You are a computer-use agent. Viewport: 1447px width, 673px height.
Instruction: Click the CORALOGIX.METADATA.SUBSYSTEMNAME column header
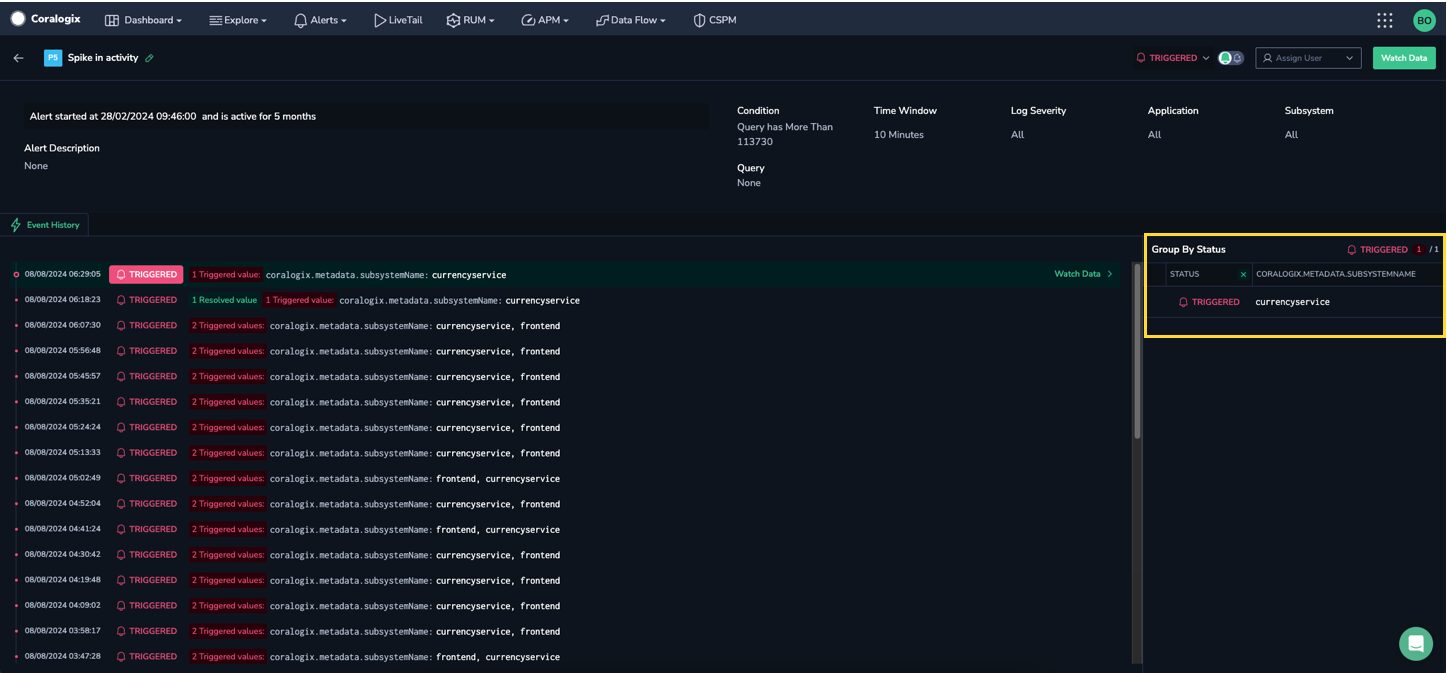(x=1336, y=274)
